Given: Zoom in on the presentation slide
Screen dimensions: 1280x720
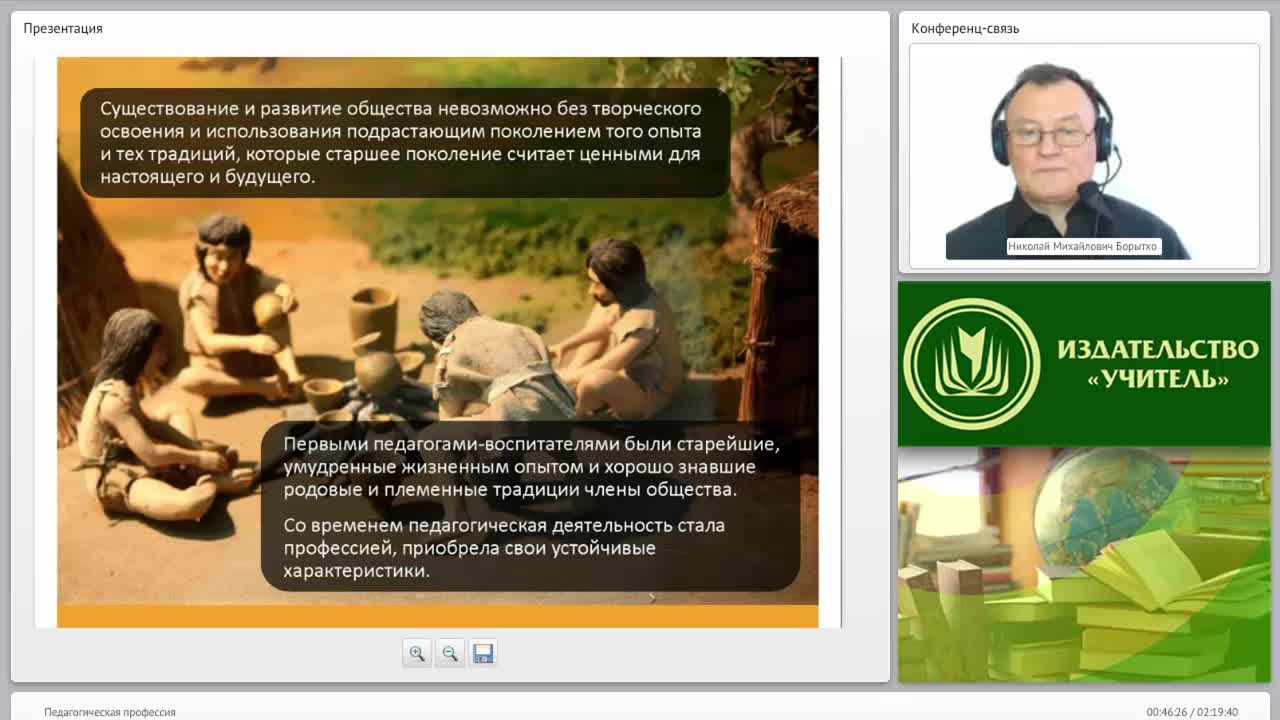Looking at the screenshot, I should 417,653.
